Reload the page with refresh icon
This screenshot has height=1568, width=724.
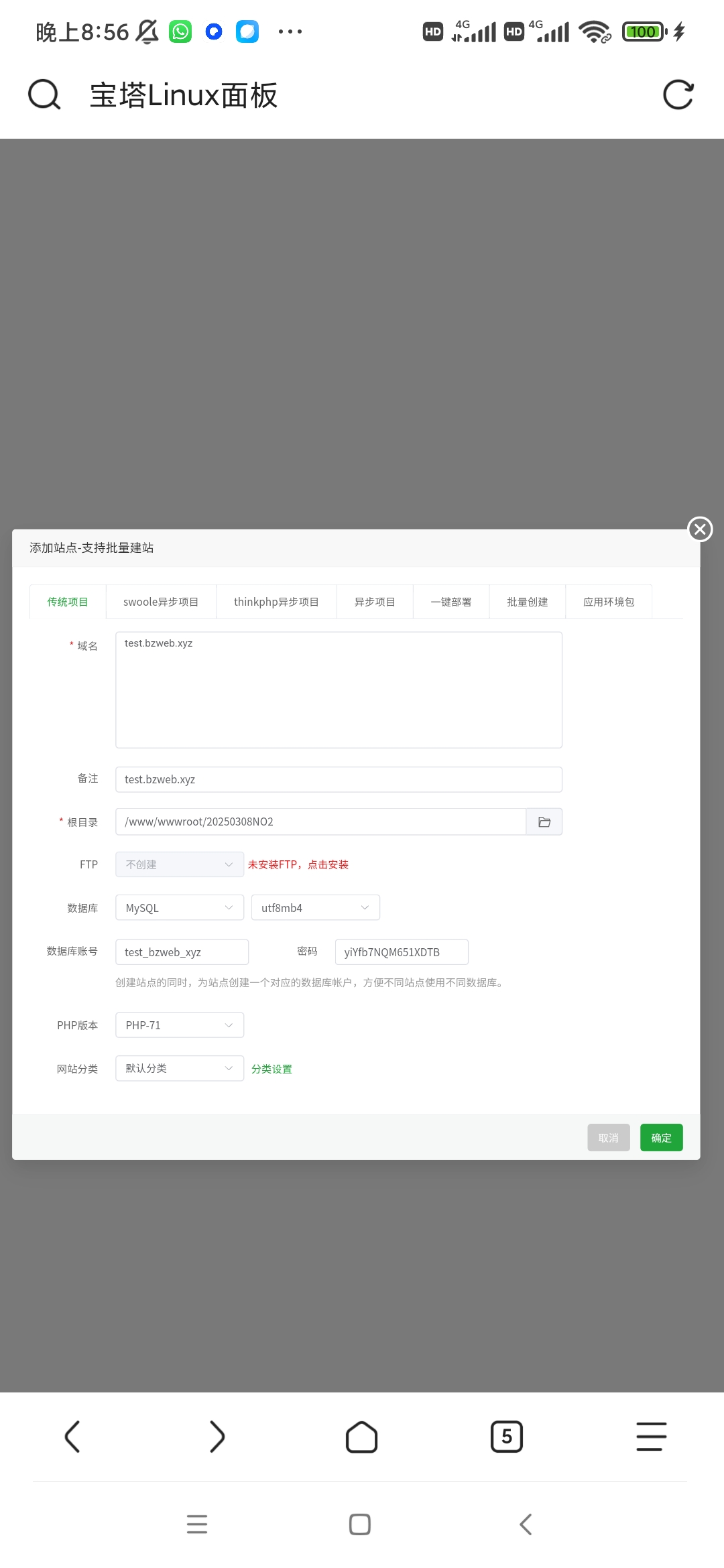678,94
